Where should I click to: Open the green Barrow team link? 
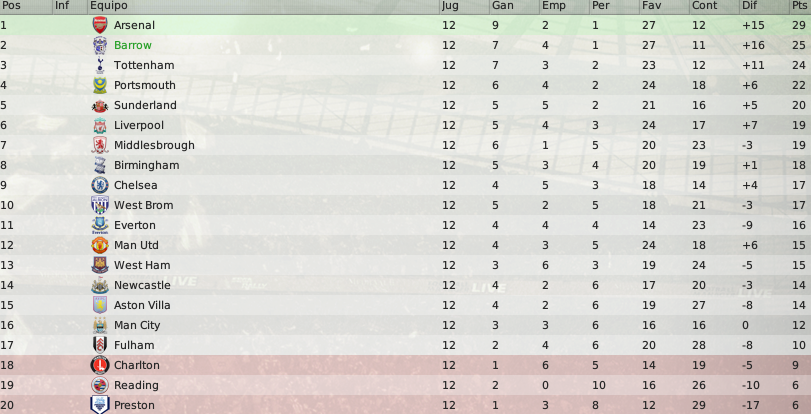pos(133,45)
